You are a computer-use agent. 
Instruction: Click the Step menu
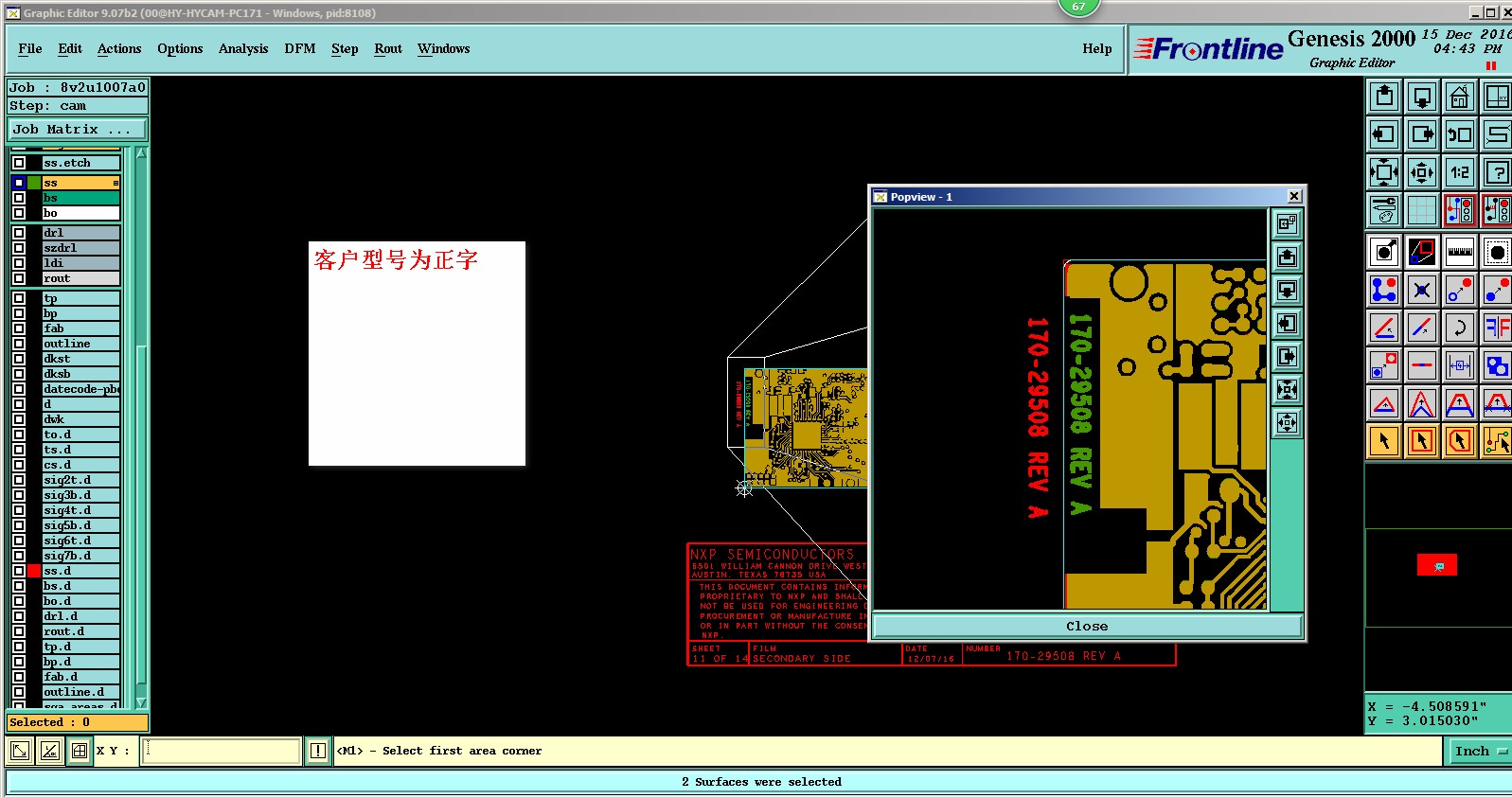point(345,49)
